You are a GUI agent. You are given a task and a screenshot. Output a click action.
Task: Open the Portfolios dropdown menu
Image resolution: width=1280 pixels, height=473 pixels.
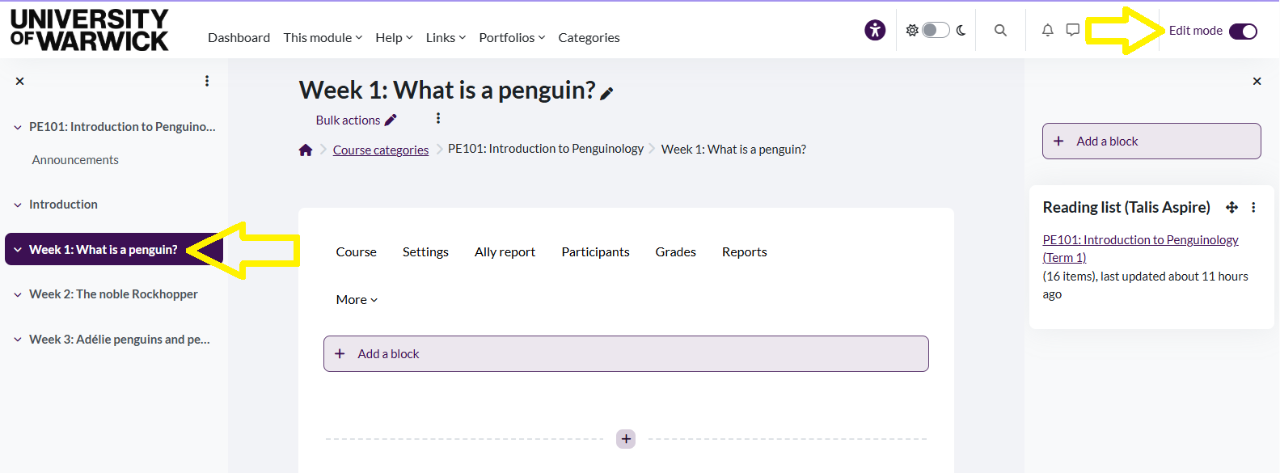pos(512,37)
